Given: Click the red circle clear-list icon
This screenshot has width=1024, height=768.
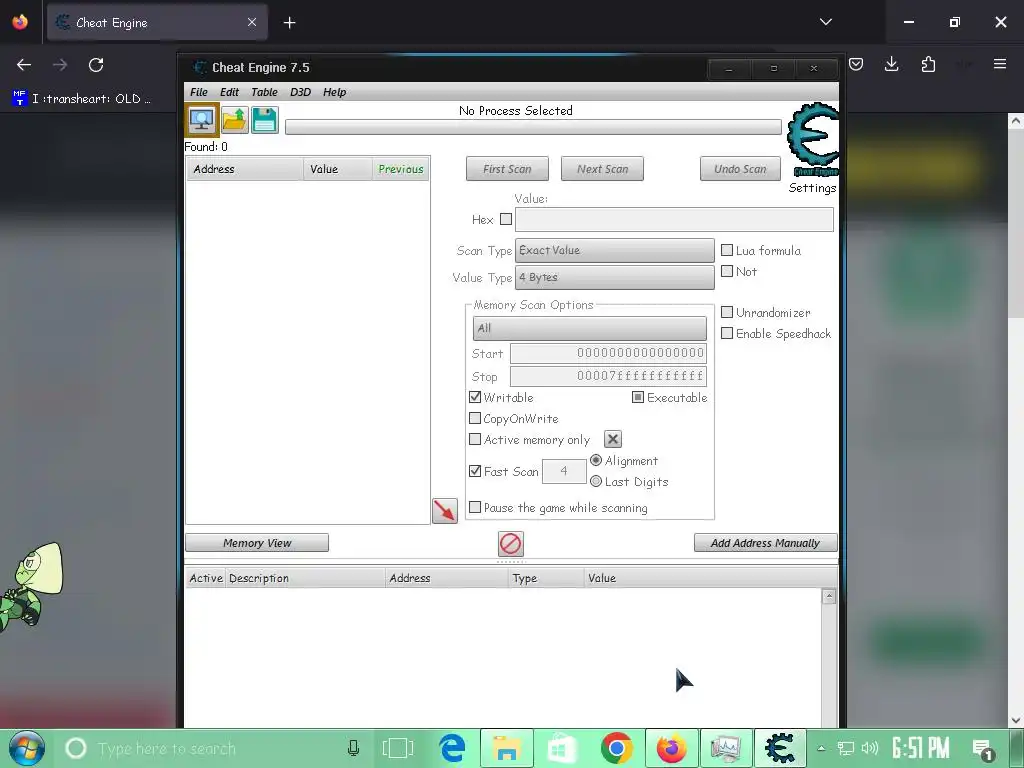Looking at the screenshot, I should tap(511, 543).
